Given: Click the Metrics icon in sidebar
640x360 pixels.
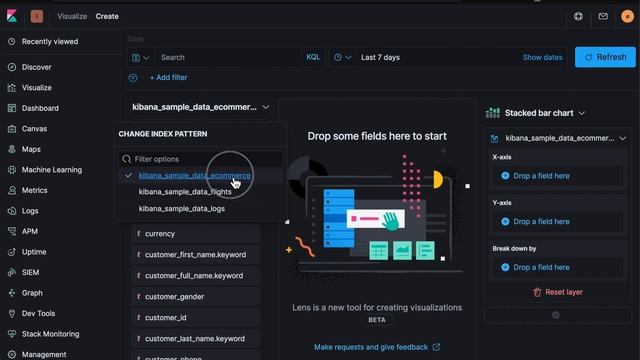Looking at the screenshot, I should tap(12, 190).
